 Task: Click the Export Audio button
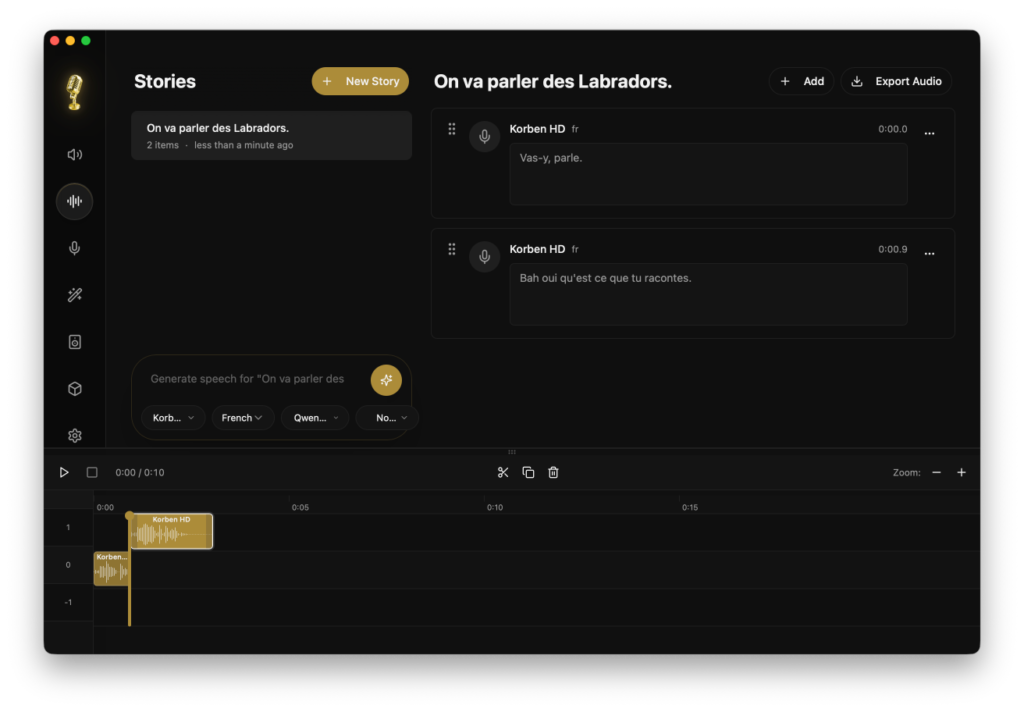point(896,82)
